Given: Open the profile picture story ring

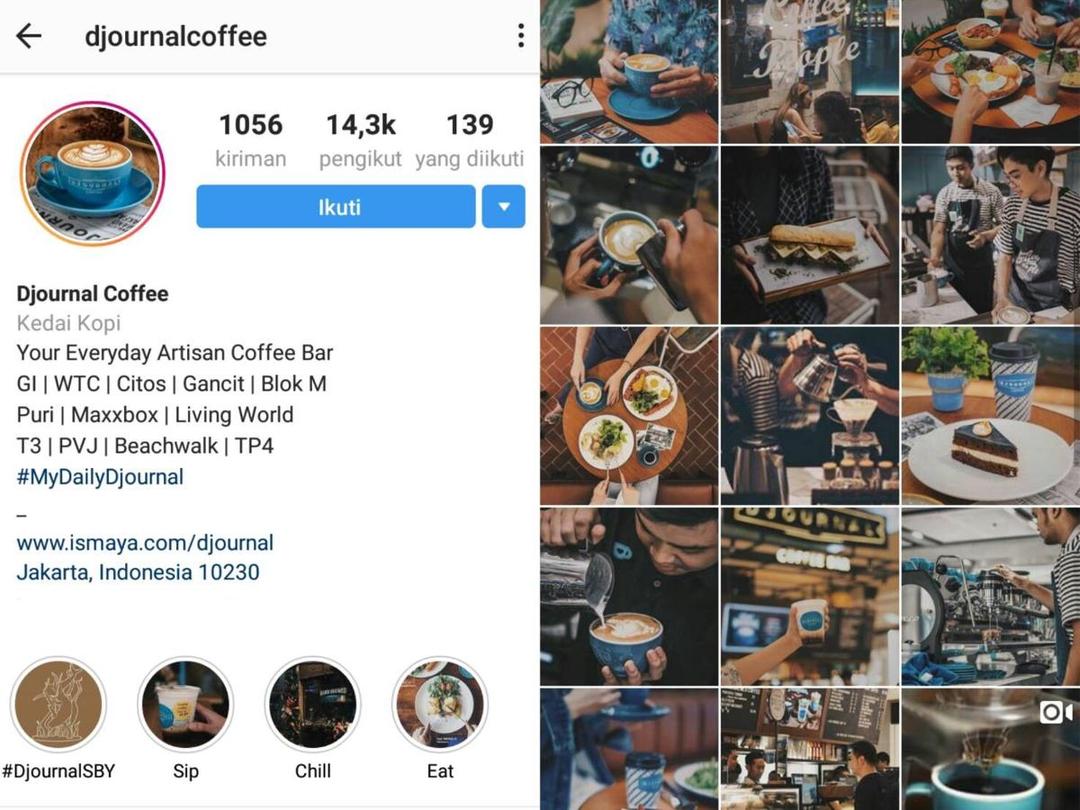Looking at the screenshot, I should (92, 173).
